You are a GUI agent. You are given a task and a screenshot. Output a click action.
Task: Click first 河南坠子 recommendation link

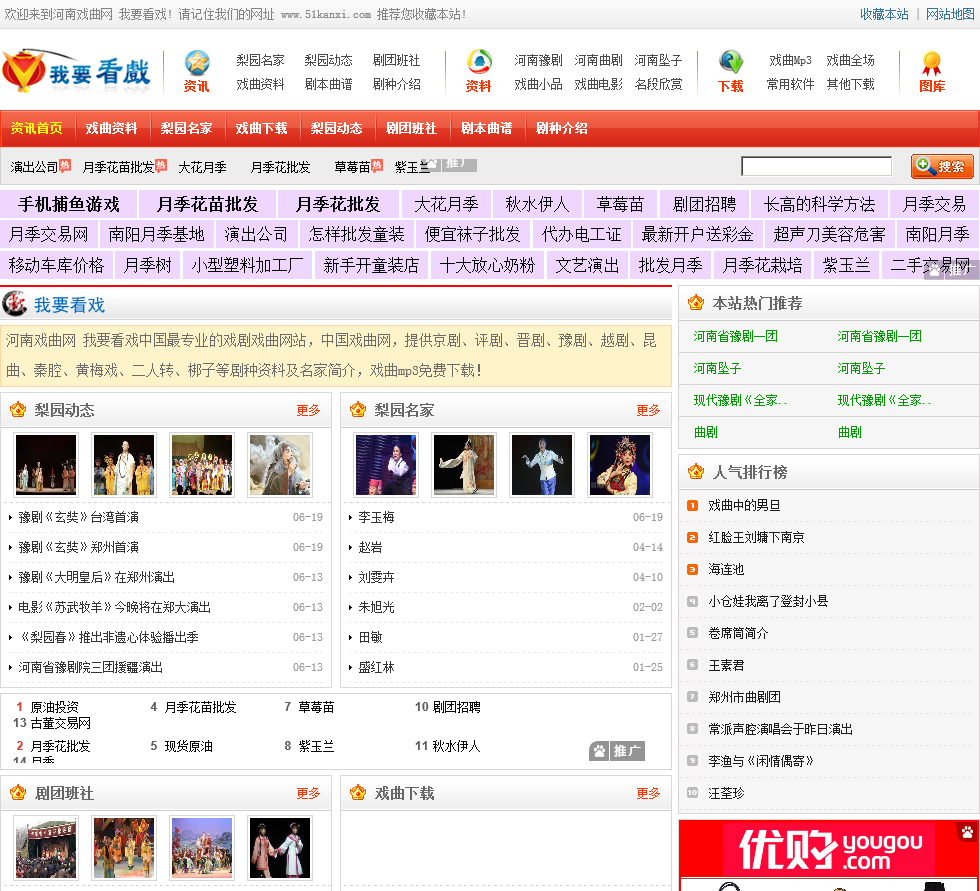[717, 368]
